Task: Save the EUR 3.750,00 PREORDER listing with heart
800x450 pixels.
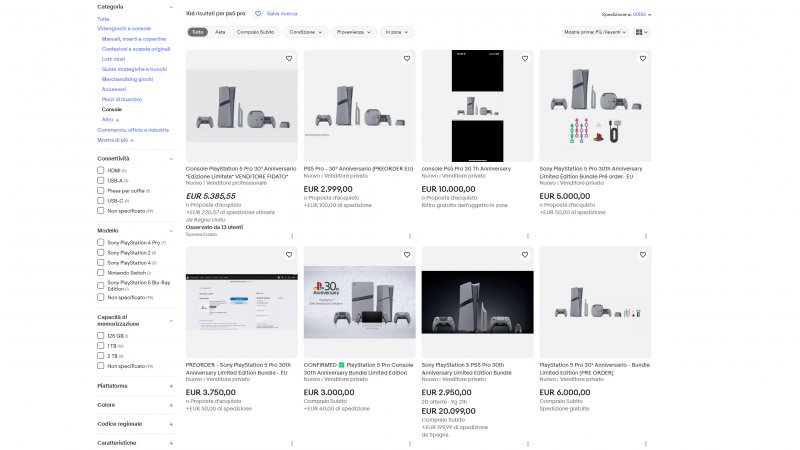Action: pyautogui.click(x=289, y=255)
